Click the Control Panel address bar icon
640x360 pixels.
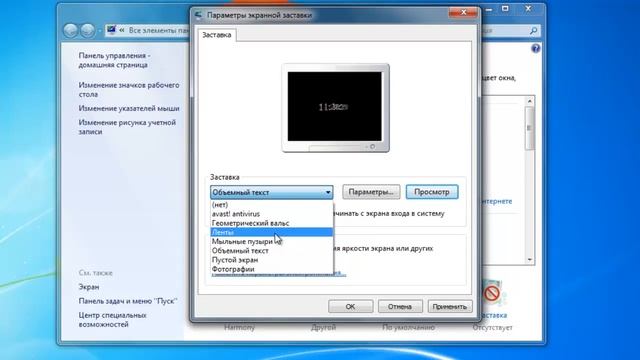[x=111, y=30]
